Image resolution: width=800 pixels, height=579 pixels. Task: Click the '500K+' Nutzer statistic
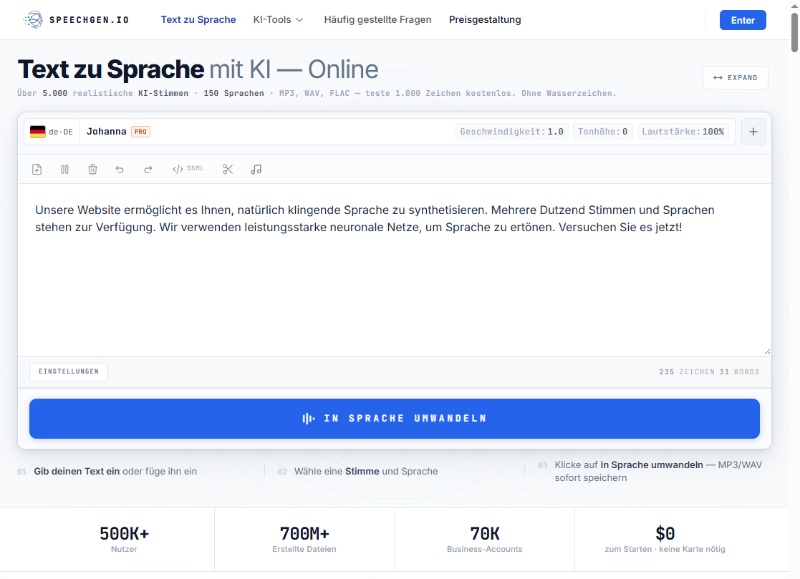[x=124, y=539]
